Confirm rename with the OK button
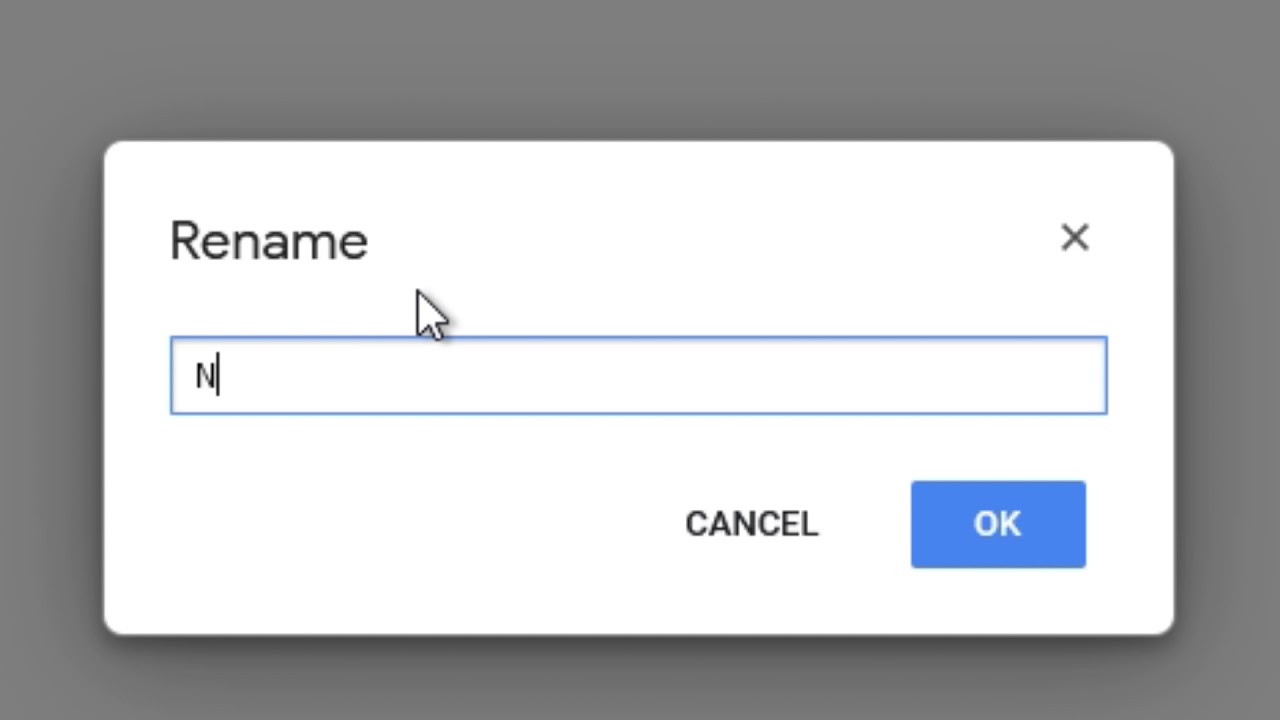 [997, 524]
